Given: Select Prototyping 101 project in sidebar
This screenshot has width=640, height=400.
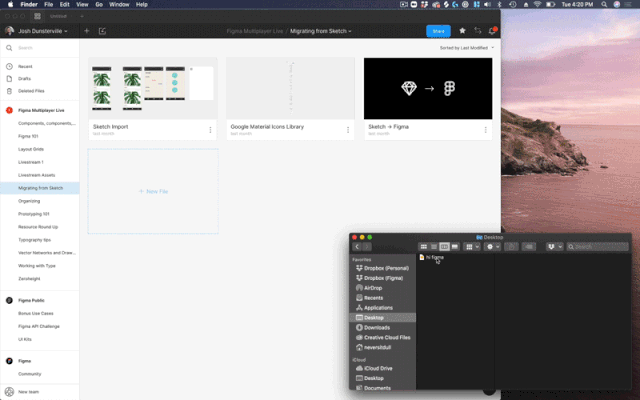Looking at the screenshot, I should [33, 214].
